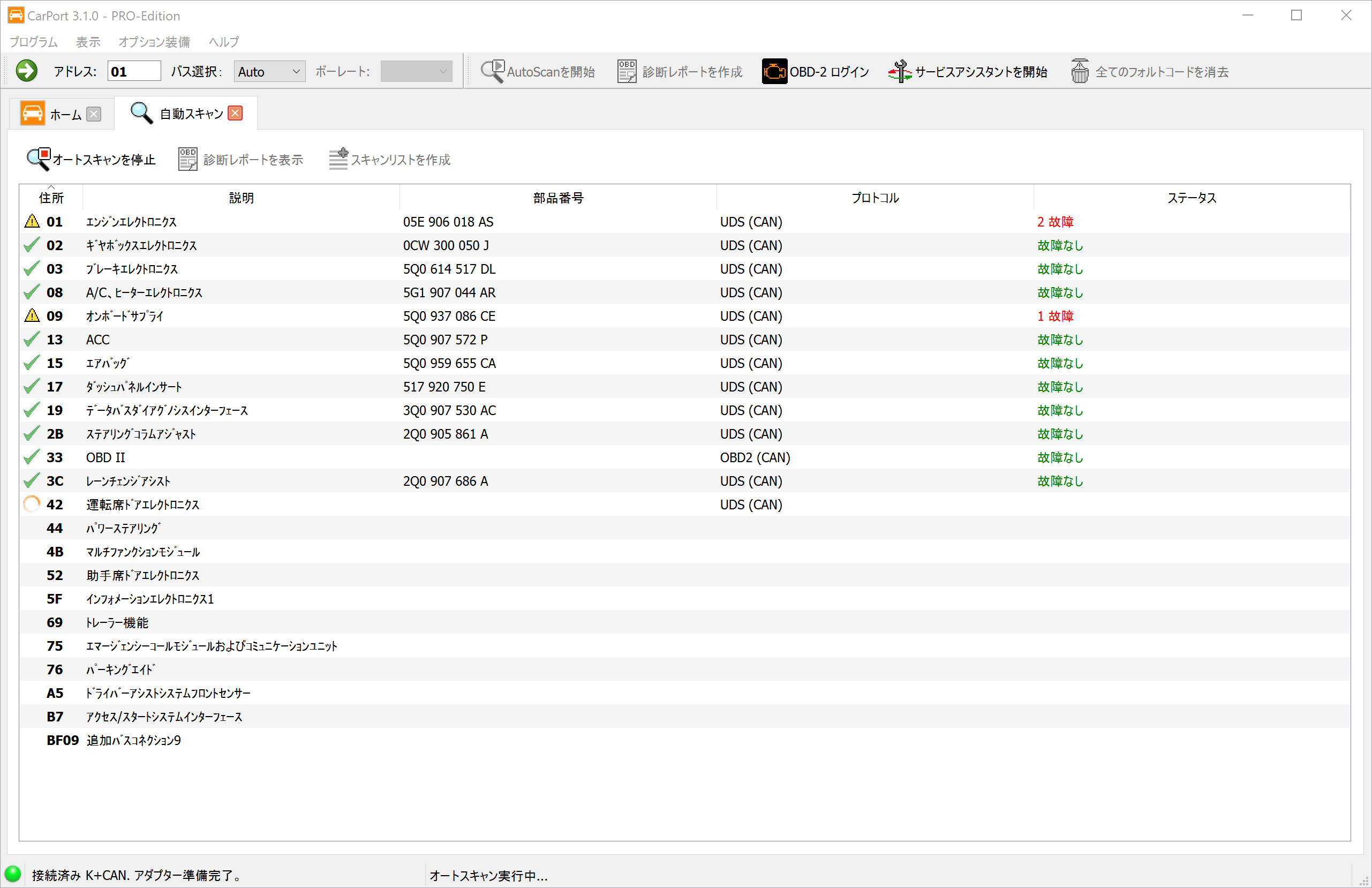Stop the running autoscan via オートスキャンを停止
1372x888 pixels.
[92, 160]
